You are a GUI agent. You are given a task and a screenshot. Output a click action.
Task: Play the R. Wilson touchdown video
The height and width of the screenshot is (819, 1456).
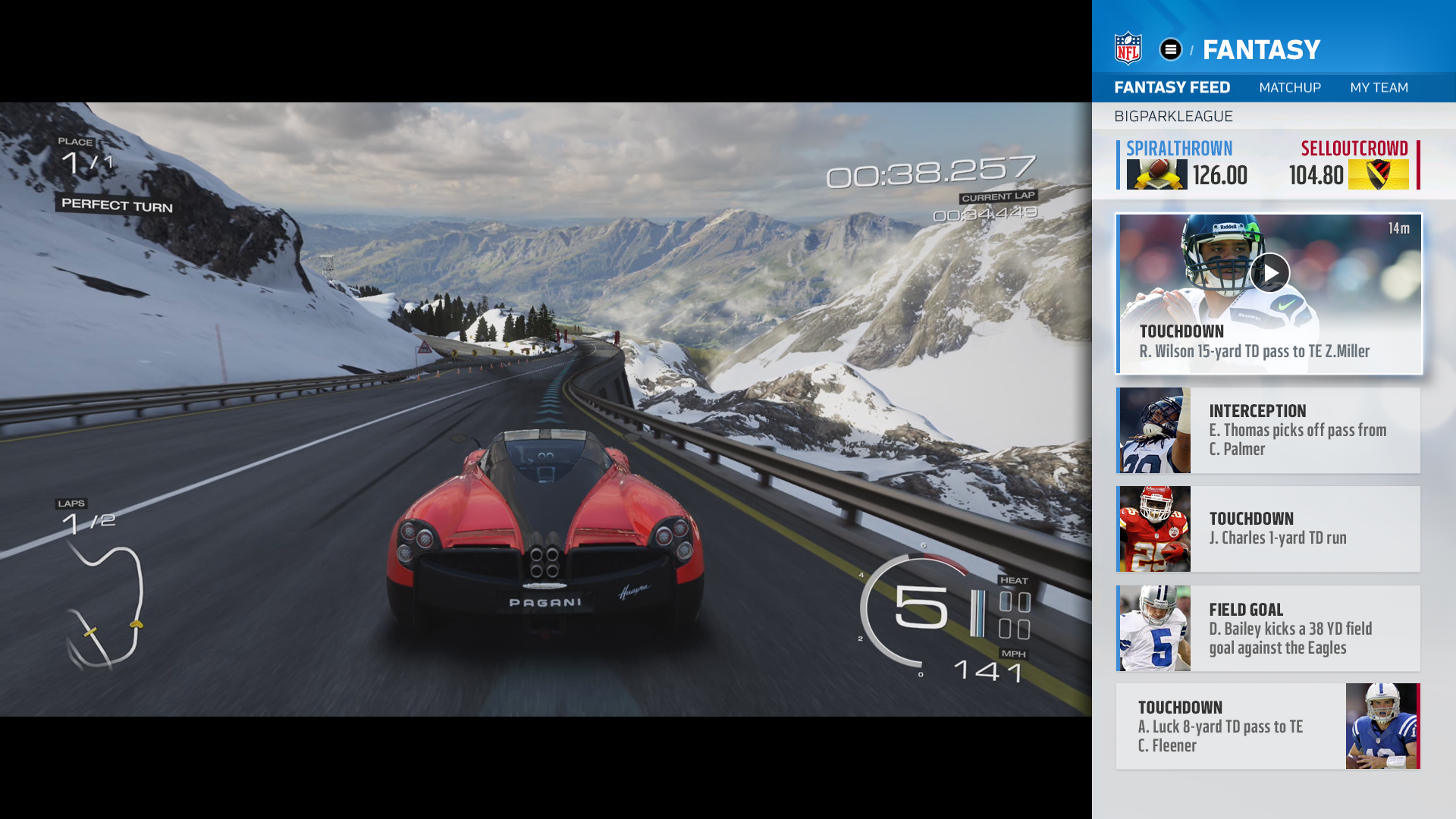1270,273
